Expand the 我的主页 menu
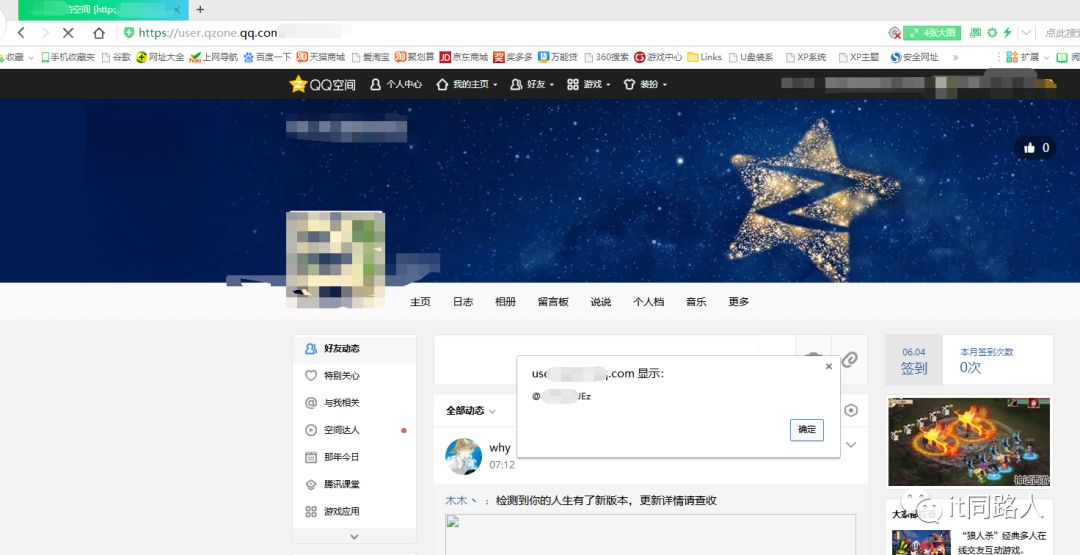The image size is (1080, 555). point(467,84)
